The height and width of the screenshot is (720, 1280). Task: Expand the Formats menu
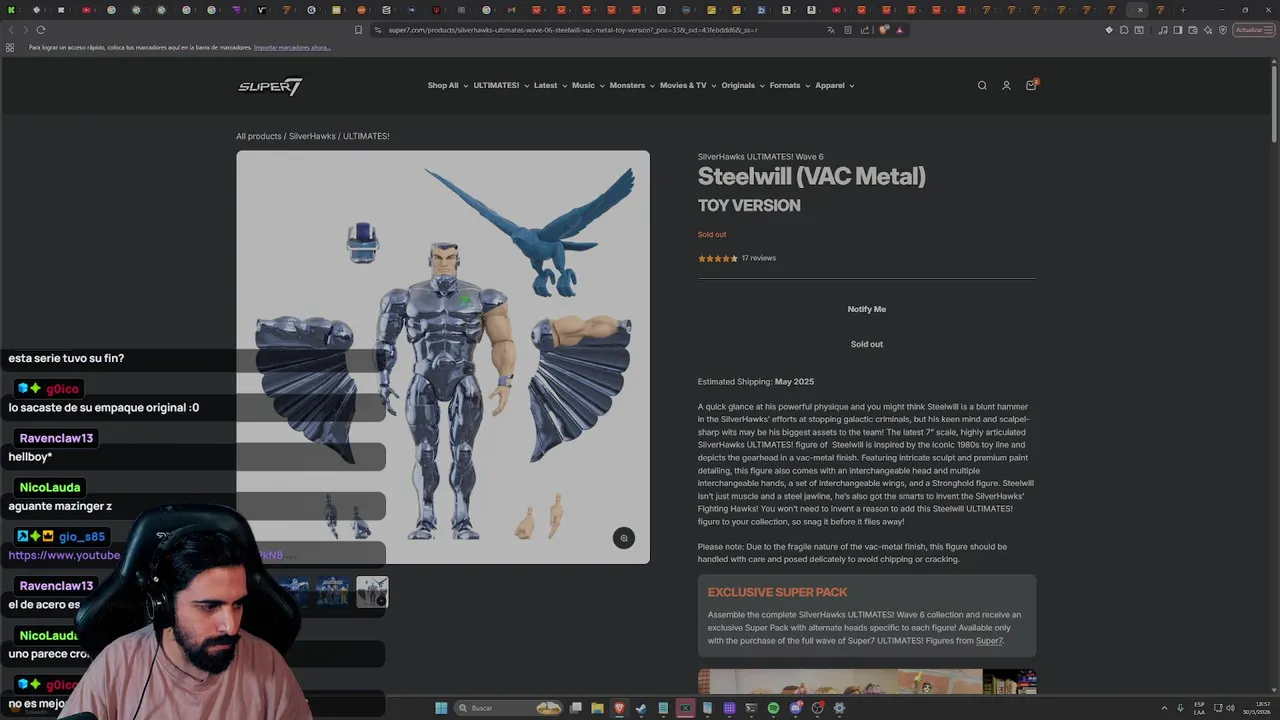pyautogui.click(x=790, y=86)
